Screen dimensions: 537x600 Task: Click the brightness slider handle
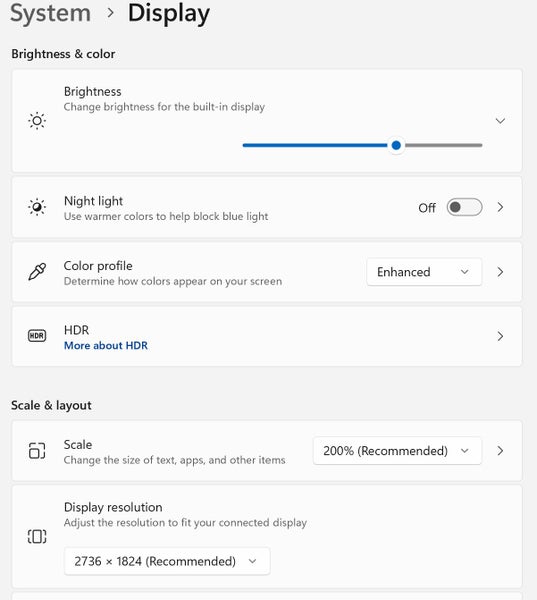[396, 145]
